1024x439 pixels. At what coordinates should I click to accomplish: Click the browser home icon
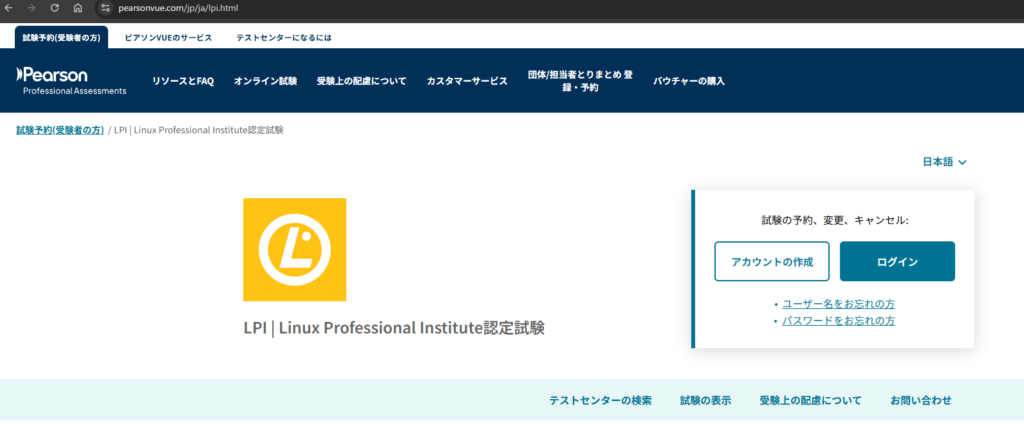[77, 7]
